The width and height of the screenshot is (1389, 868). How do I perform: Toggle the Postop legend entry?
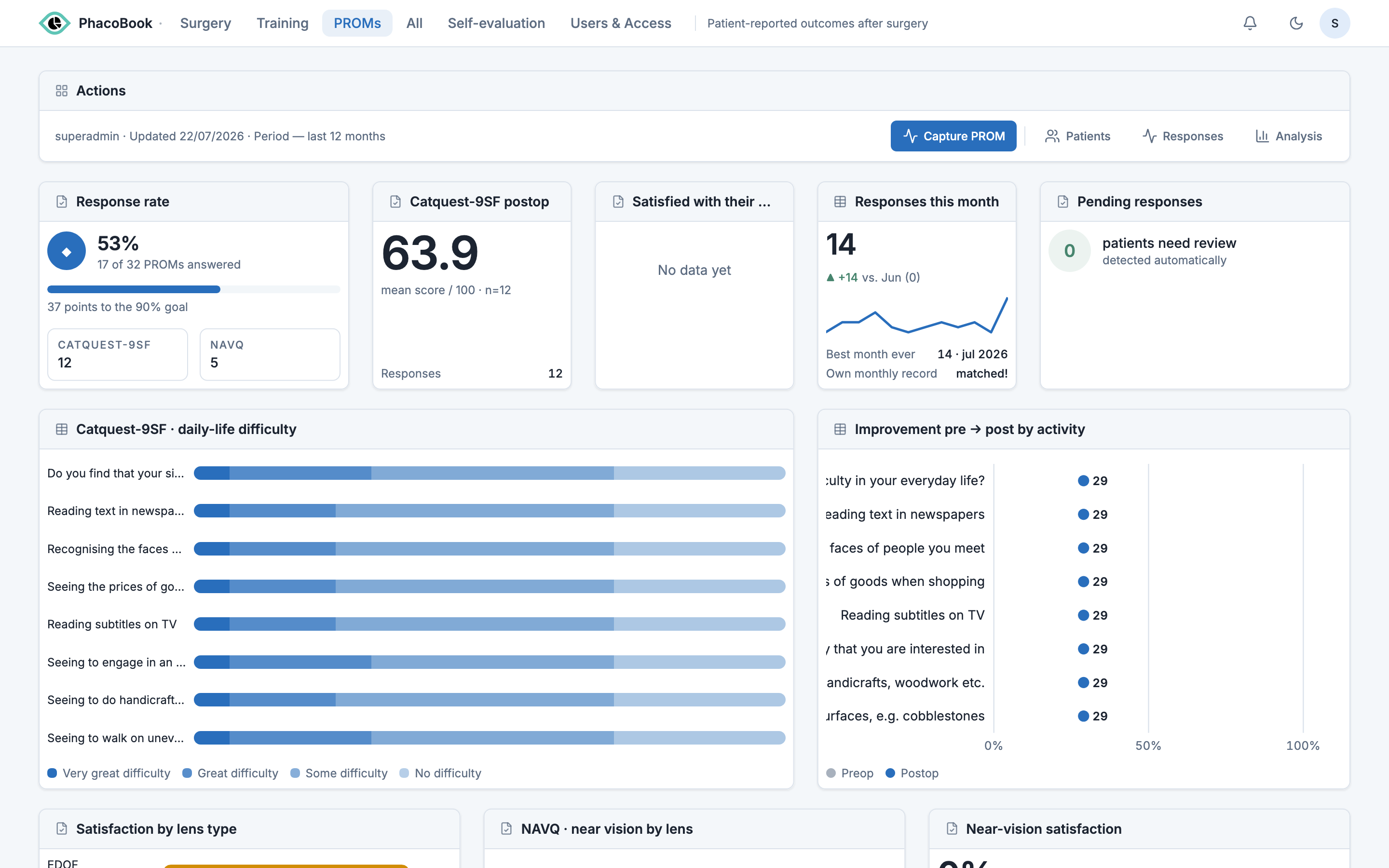point(912,773)
